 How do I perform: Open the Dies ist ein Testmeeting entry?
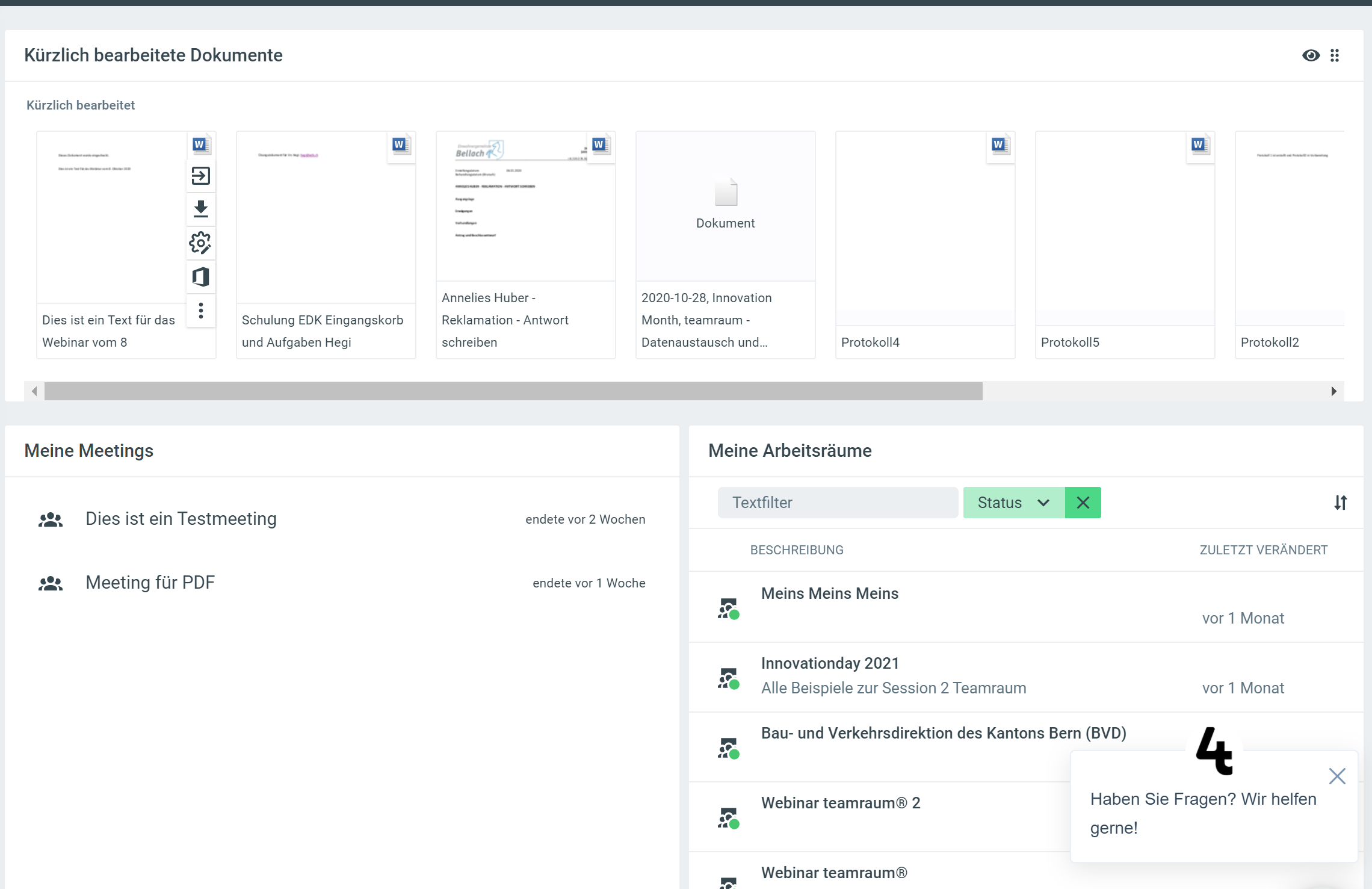(181, 519)
